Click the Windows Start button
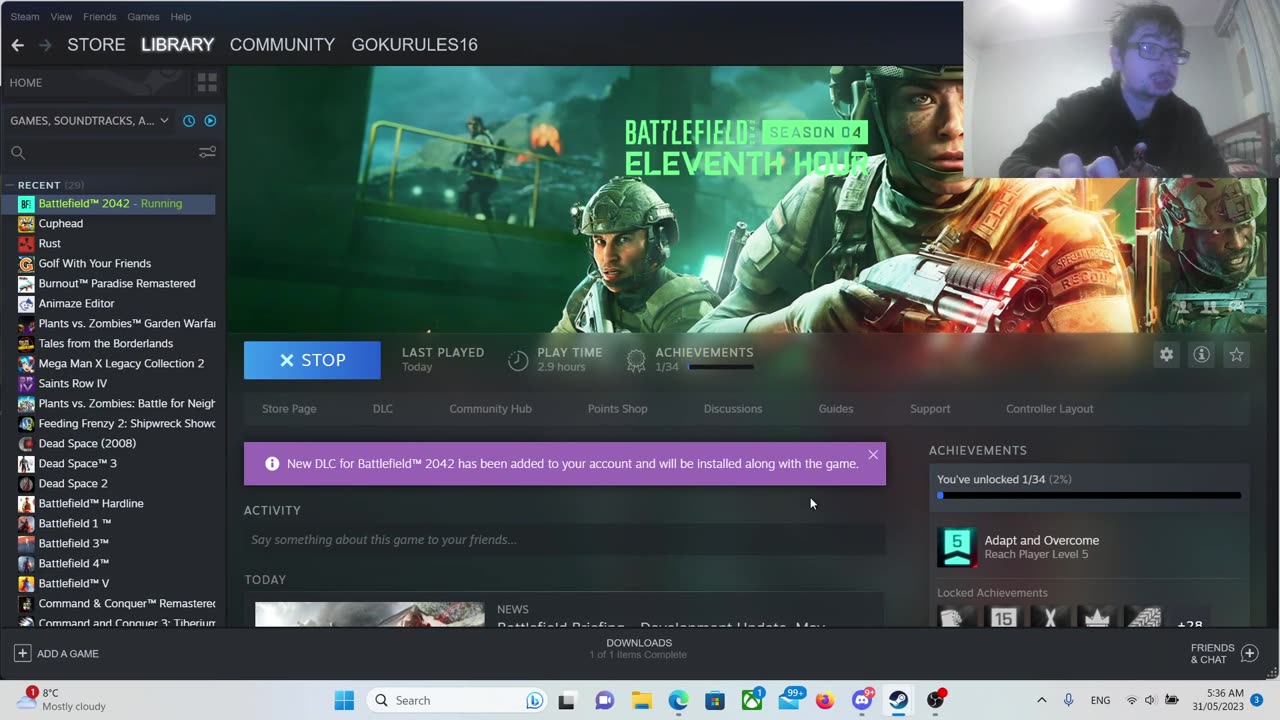1280x720 pixels. pyautogui.click(x=344, y=700)
